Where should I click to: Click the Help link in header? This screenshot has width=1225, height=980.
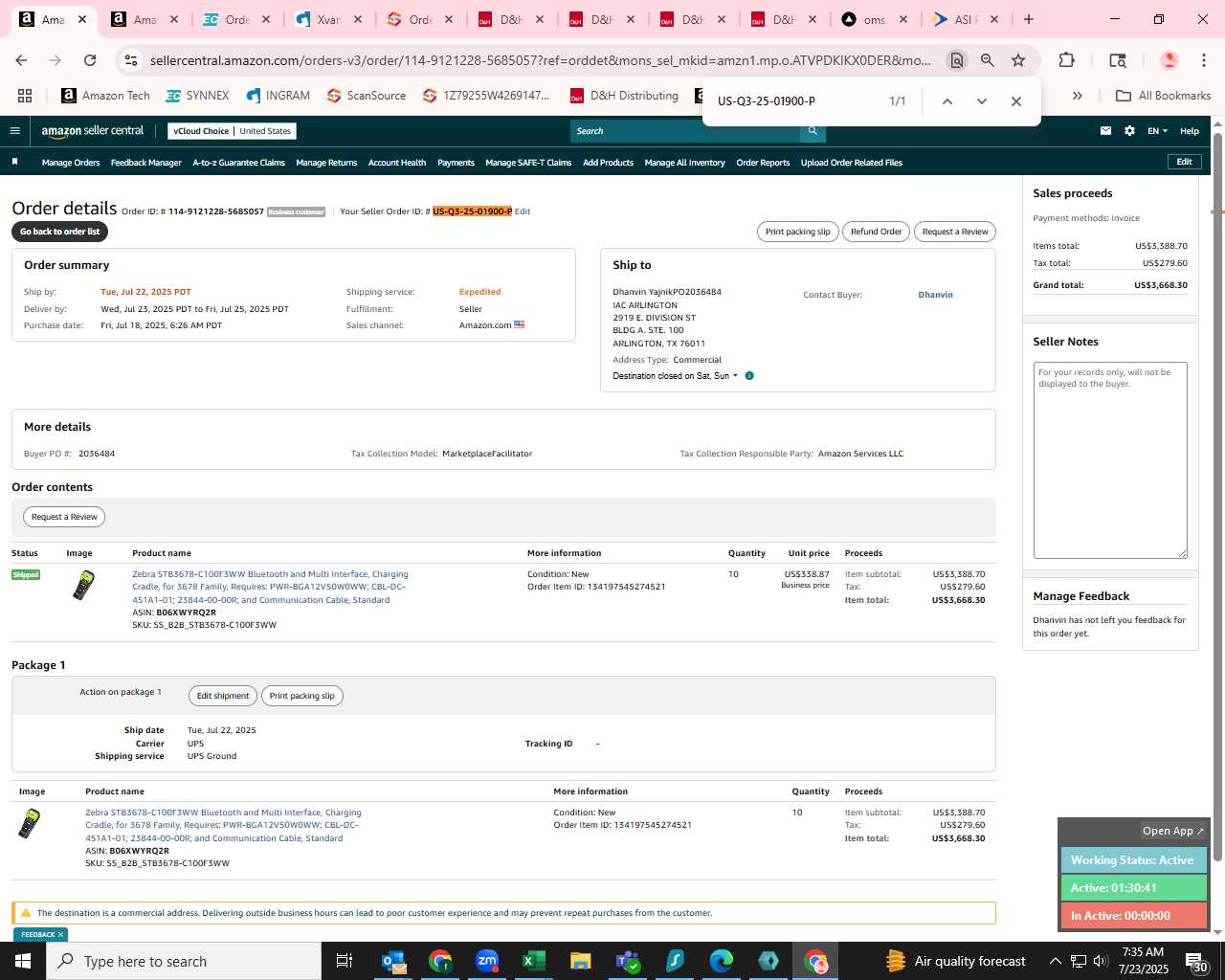1190,131
